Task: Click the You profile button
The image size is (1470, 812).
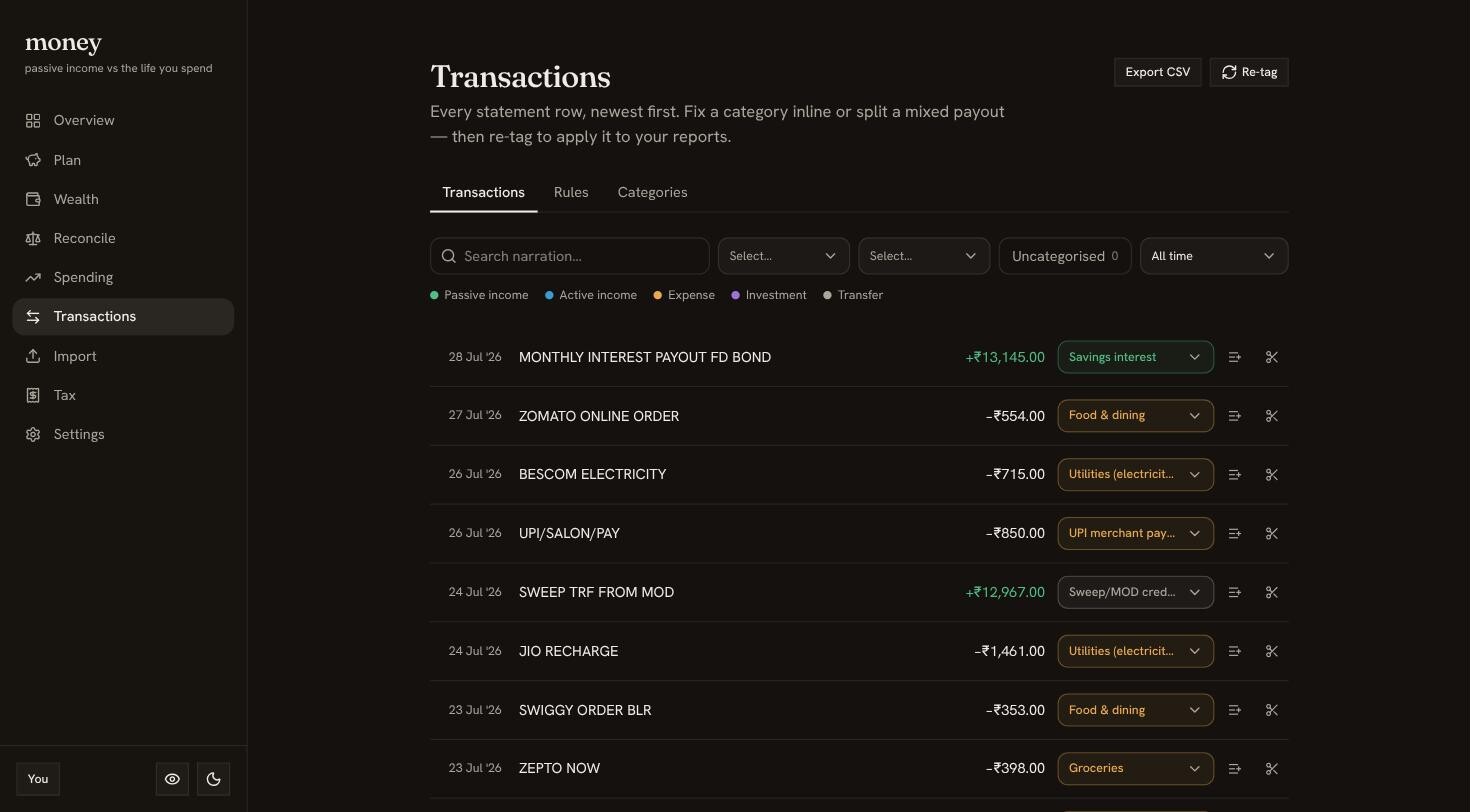Action: click(38, 779)
